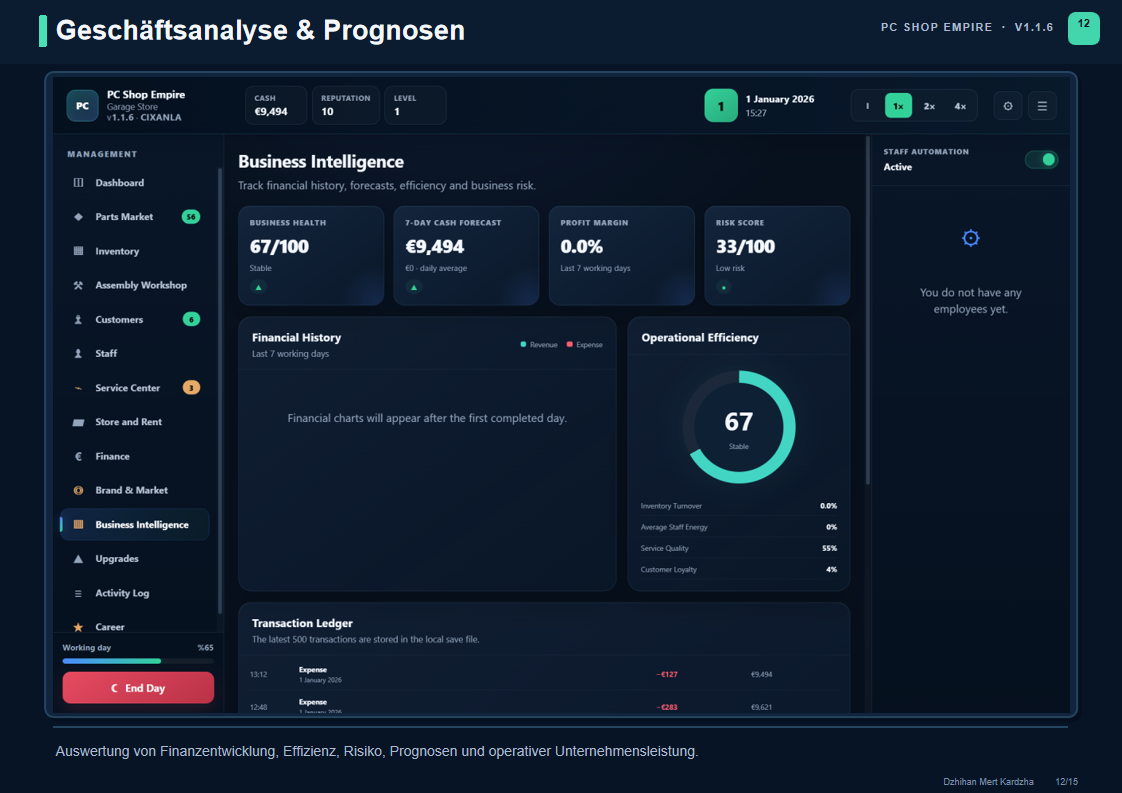Open Inventory menu item
This screenshot has width=1122, height=793.
click(135, 251)
